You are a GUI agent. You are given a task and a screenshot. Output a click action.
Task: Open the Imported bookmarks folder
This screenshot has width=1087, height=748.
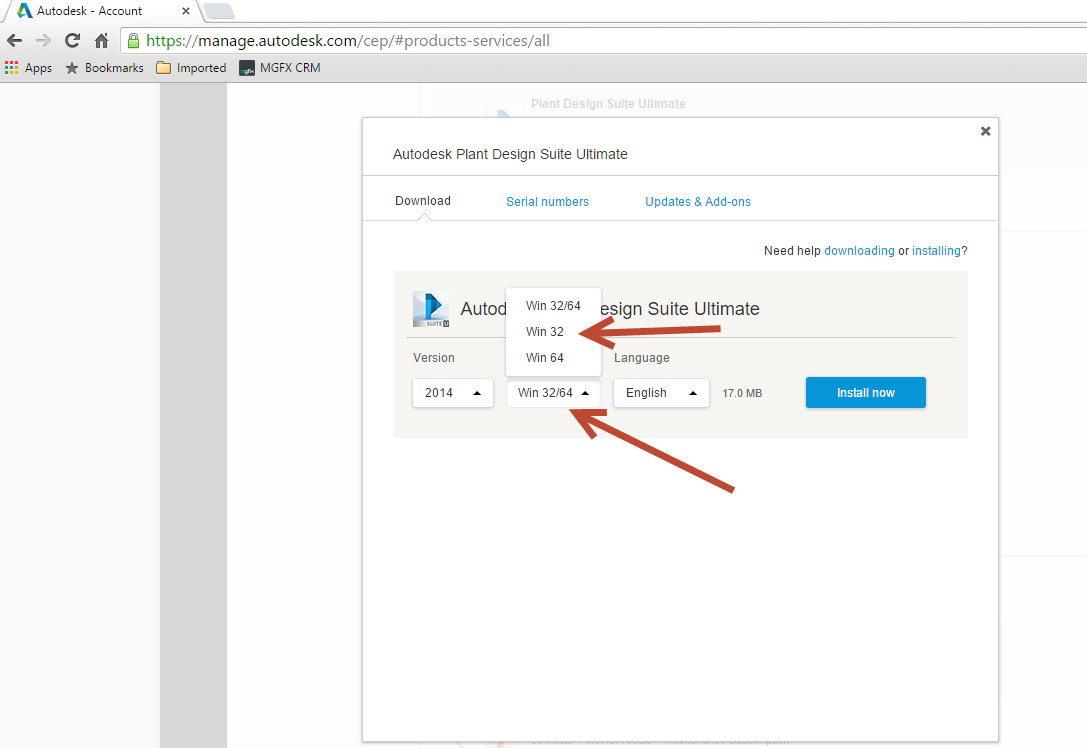coord(191,68)
